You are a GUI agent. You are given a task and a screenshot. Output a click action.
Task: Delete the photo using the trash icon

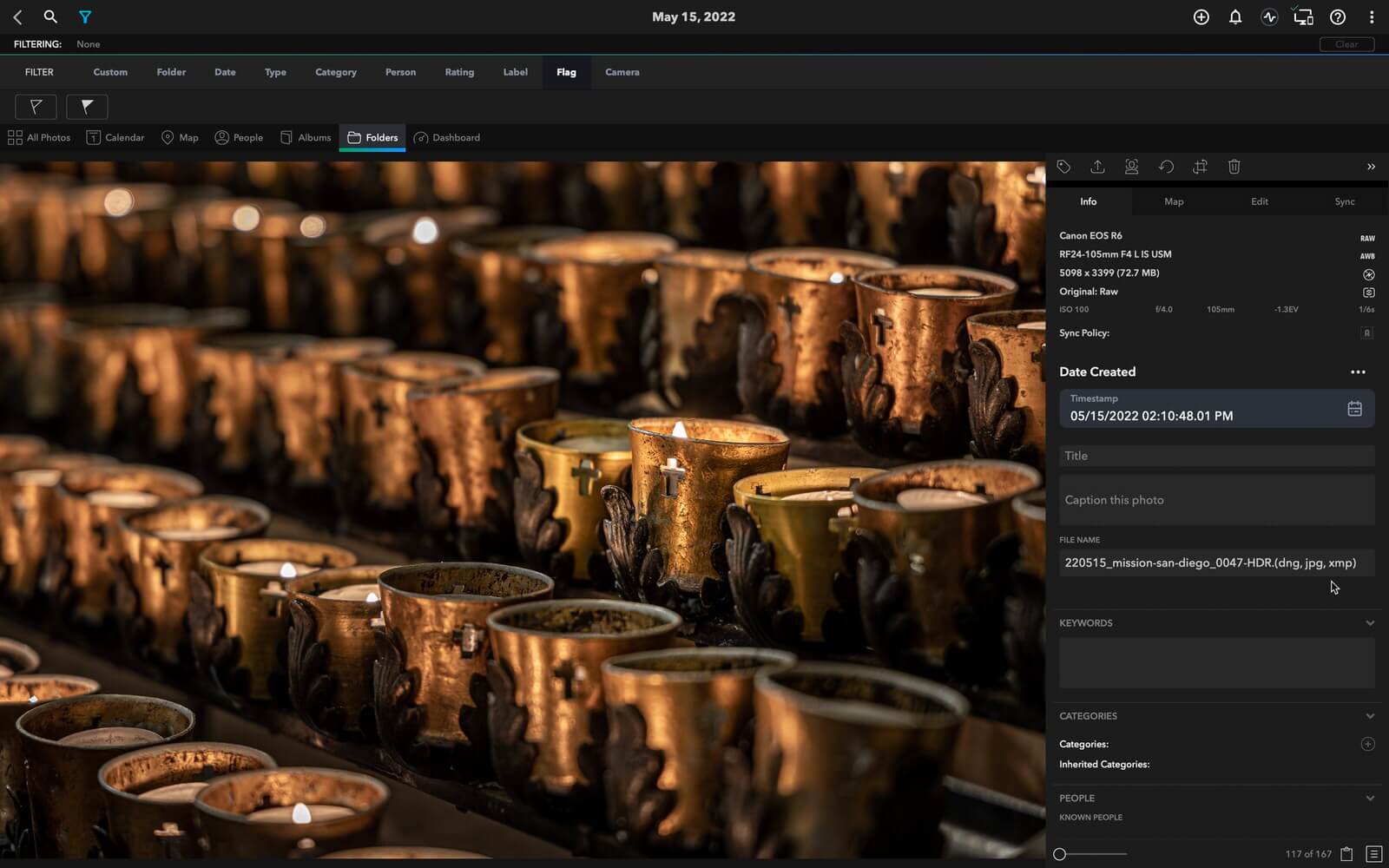[1234, 167]
